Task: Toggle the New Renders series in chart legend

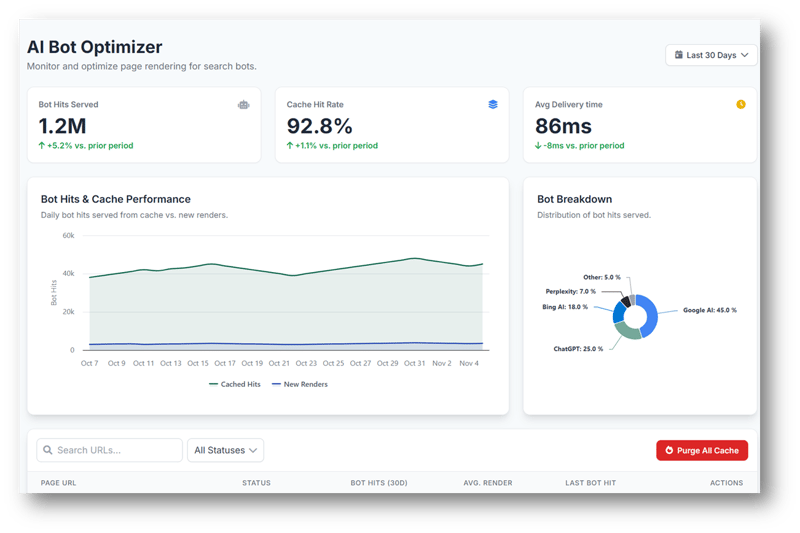Action: pos(299,384)
